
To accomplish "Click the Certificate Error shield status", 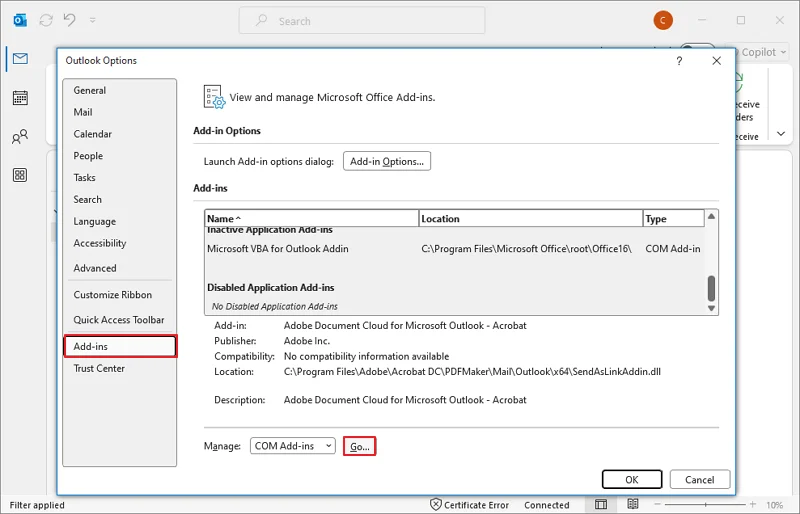I will click(469, 505).
